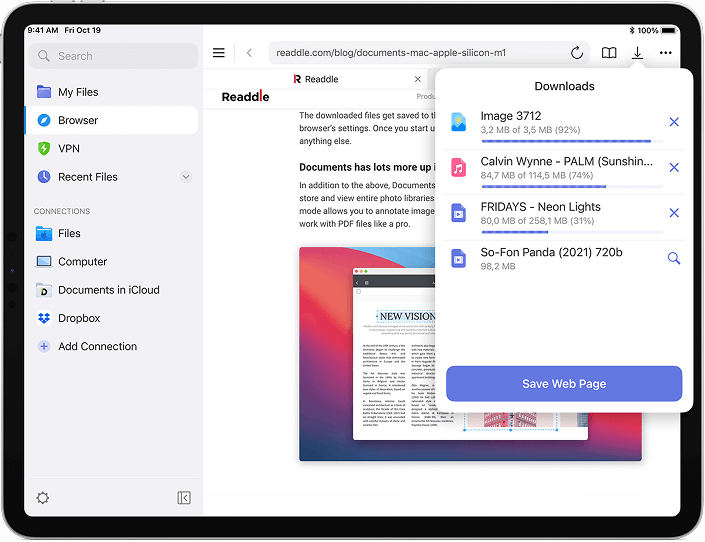Click the So-Fon Panda (2021) 720b file name

tap(551, 252)
